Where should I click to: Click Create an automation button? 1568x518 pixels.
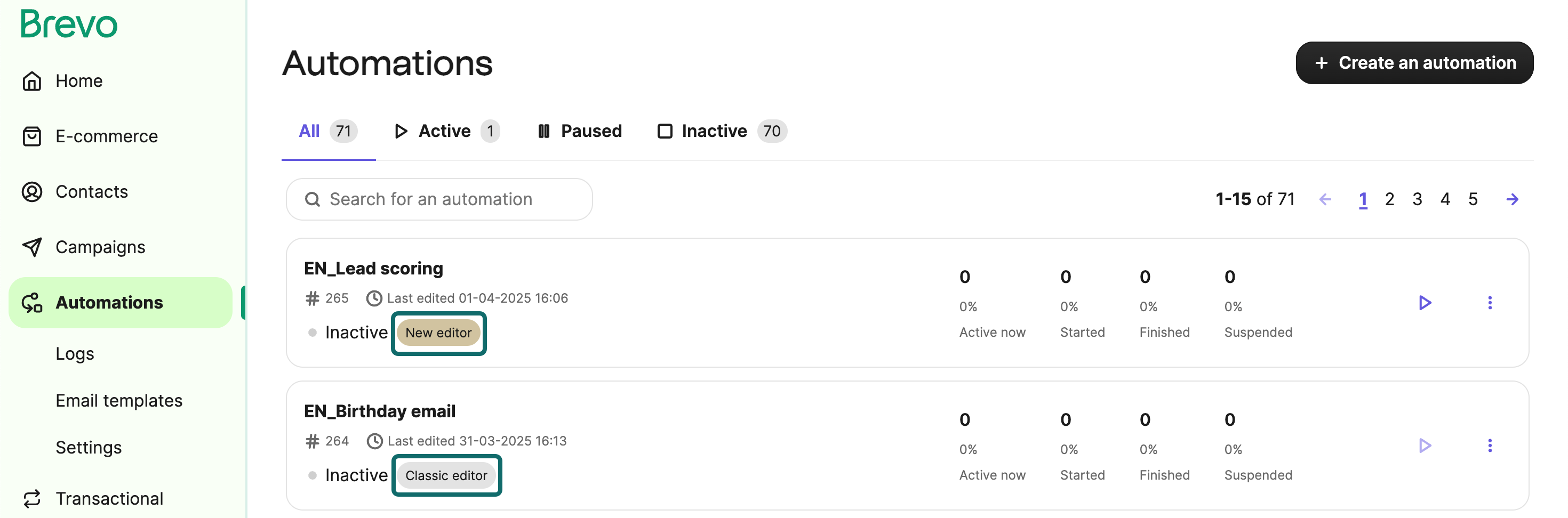1414,63
